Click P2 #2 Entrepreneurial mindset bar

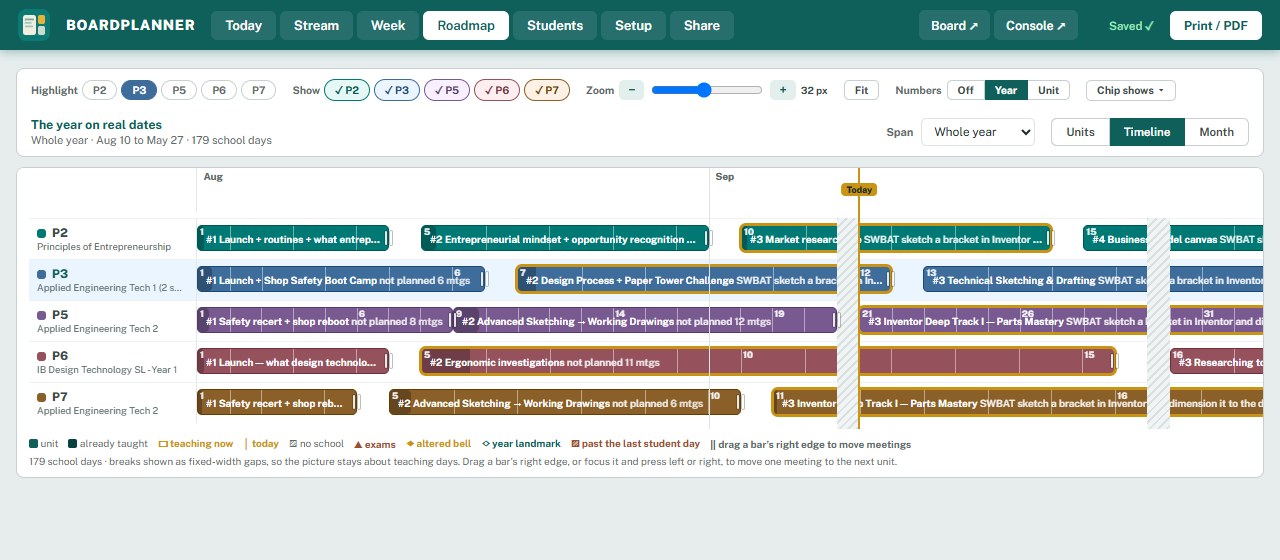tap(566, 239)
